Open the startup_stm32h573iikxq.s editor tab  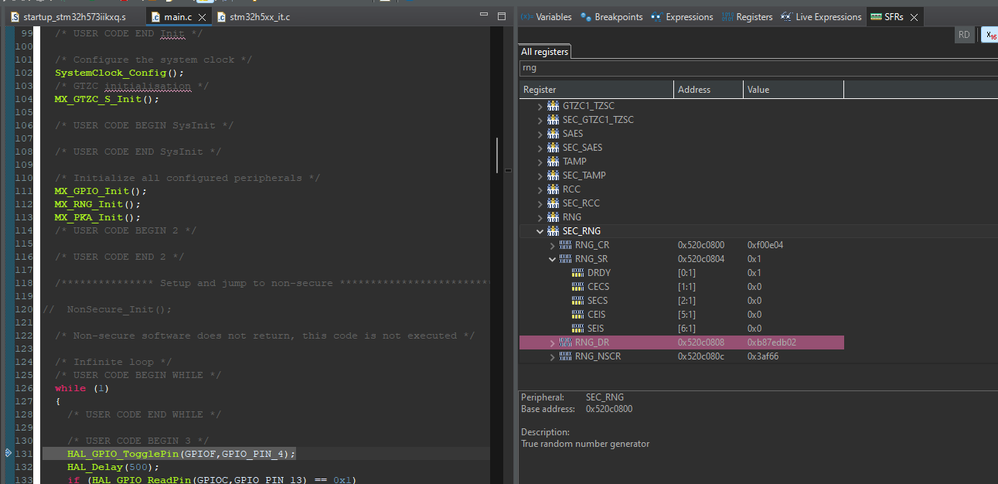75,17
